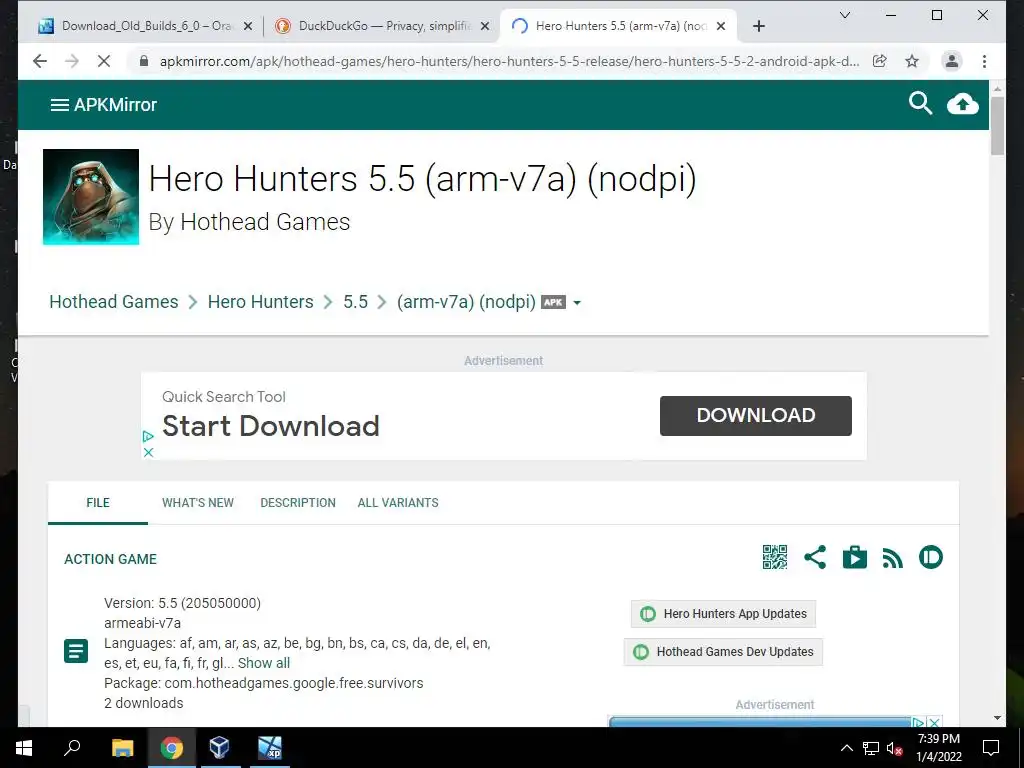Click the tab search chevron in title bar
The height and width of the screenshot is (768, 1024).
[x=844, y=15]
